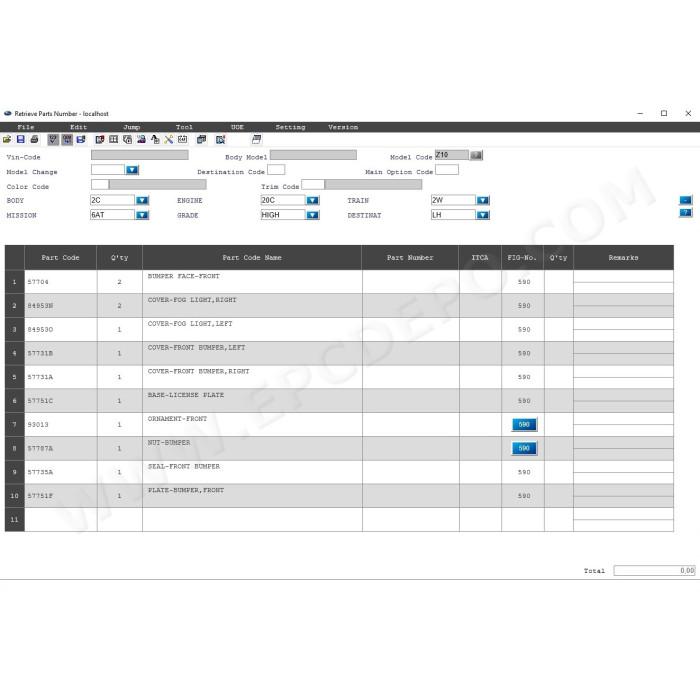The height and width of the screenshot is (700, 700).
Task: Click the Part Number column header
Action: pos(410,258)
